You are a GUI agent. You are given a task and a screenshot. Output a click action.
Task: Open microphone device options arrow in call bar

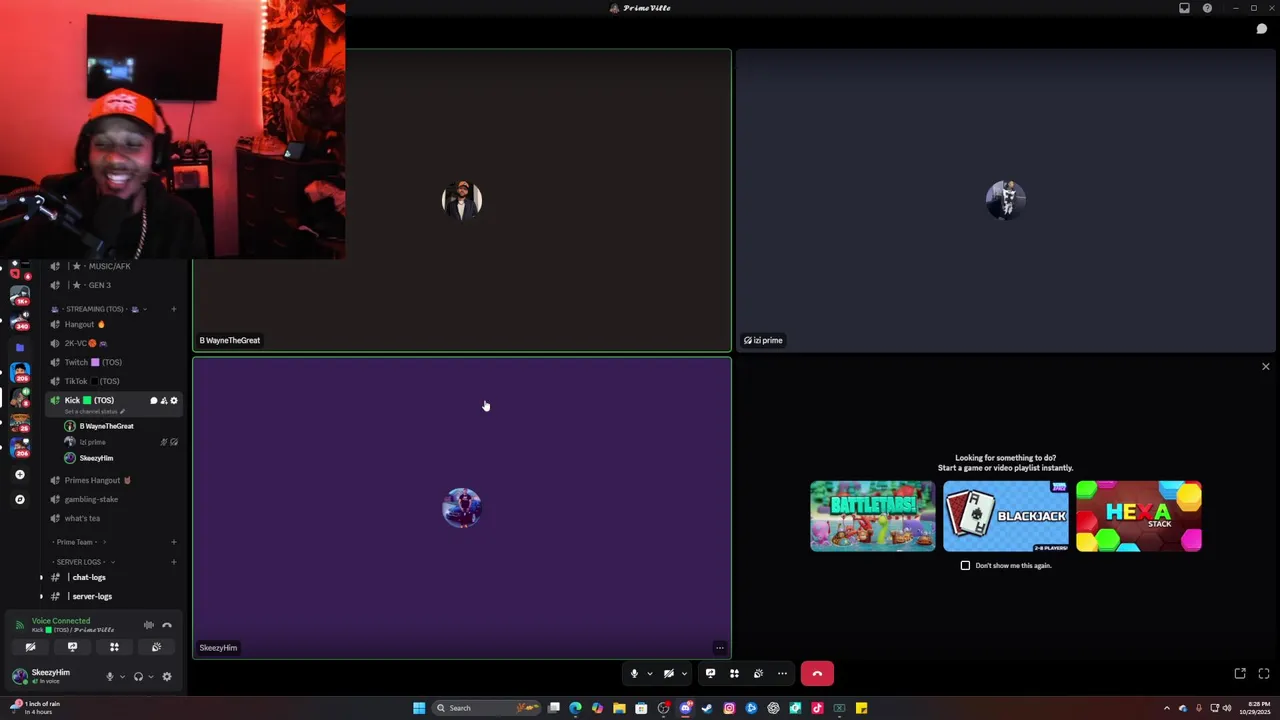[649, 673]
